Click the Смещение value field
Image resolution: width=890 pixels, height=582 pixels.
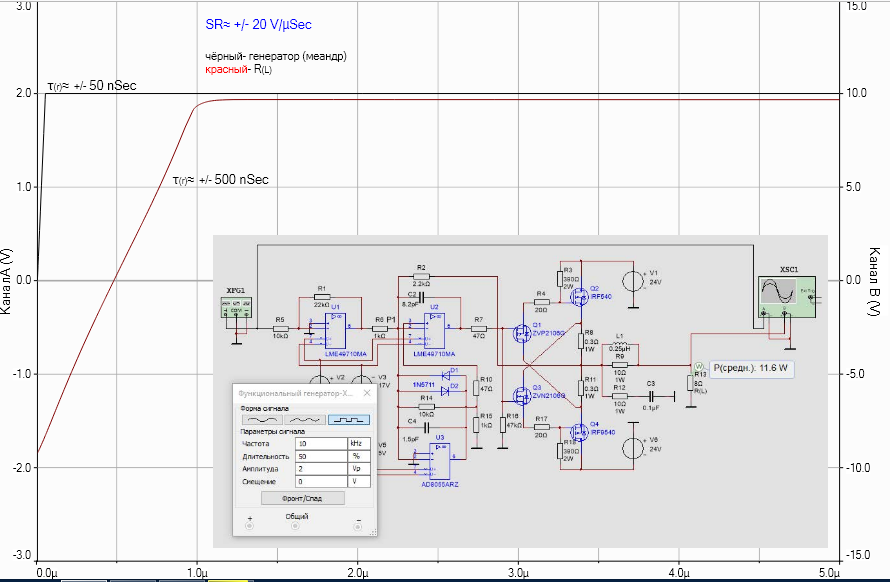pos(321,481)
